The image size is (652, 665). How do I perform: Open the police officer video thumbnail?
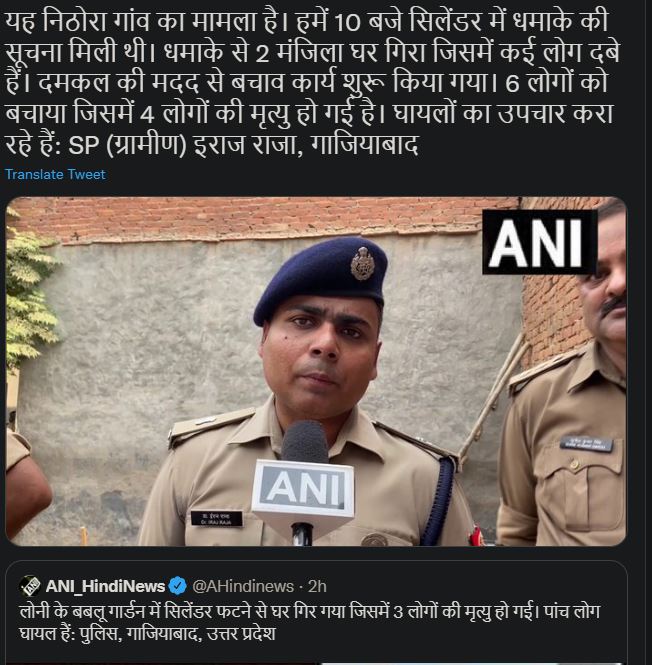click(316, 371)
